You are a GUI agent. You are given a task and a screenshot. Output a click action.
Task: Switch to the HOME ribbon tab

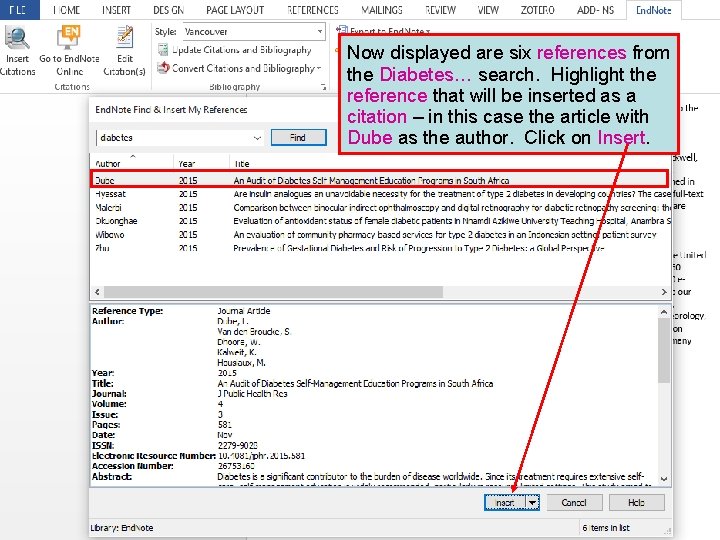pyautogui.click(x=66, y=10)
